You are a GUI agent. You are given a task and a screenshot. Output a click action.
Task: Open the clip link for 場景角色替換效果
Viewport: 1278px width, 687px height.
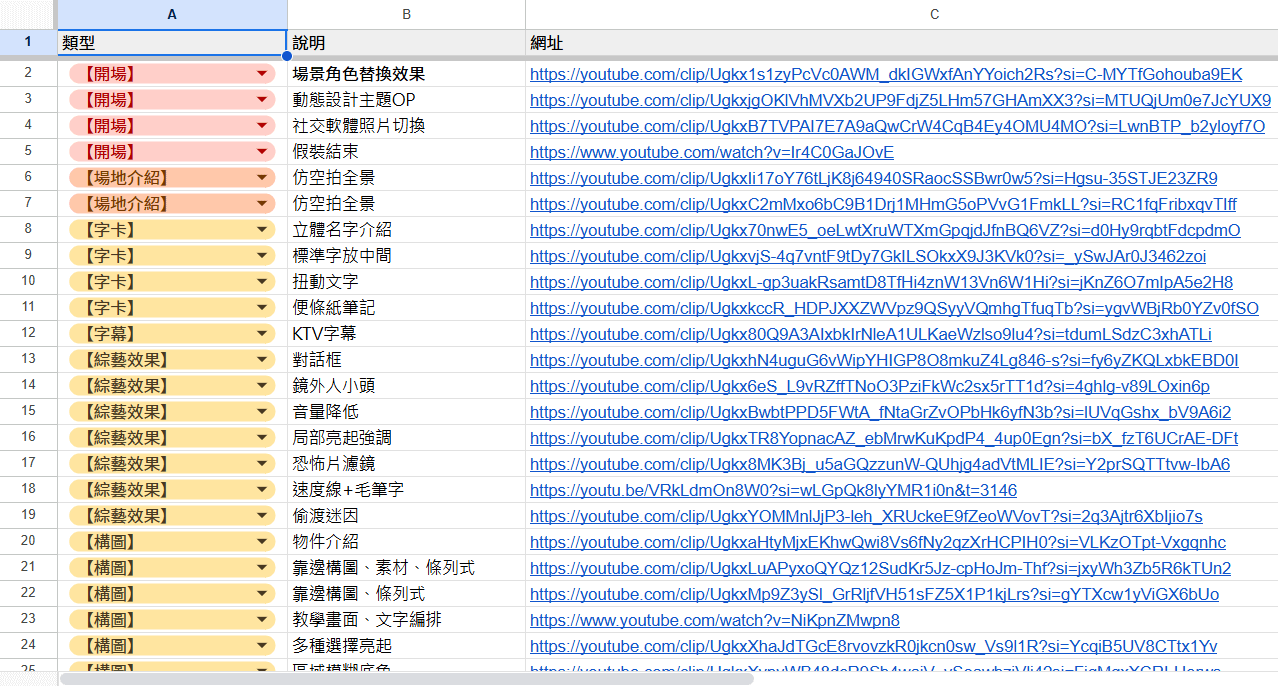click(885, 74)
